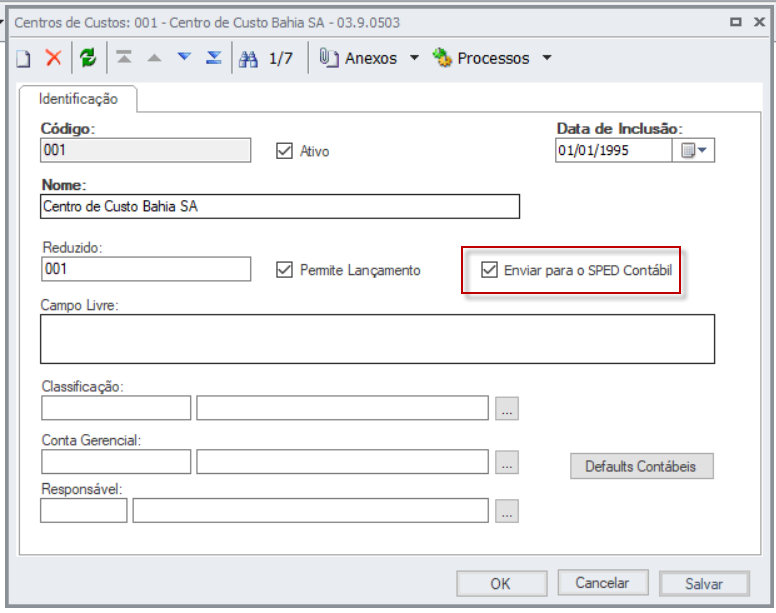Select the Identificação tab
This screenshot has width=776, height=613.
(78, 99)
